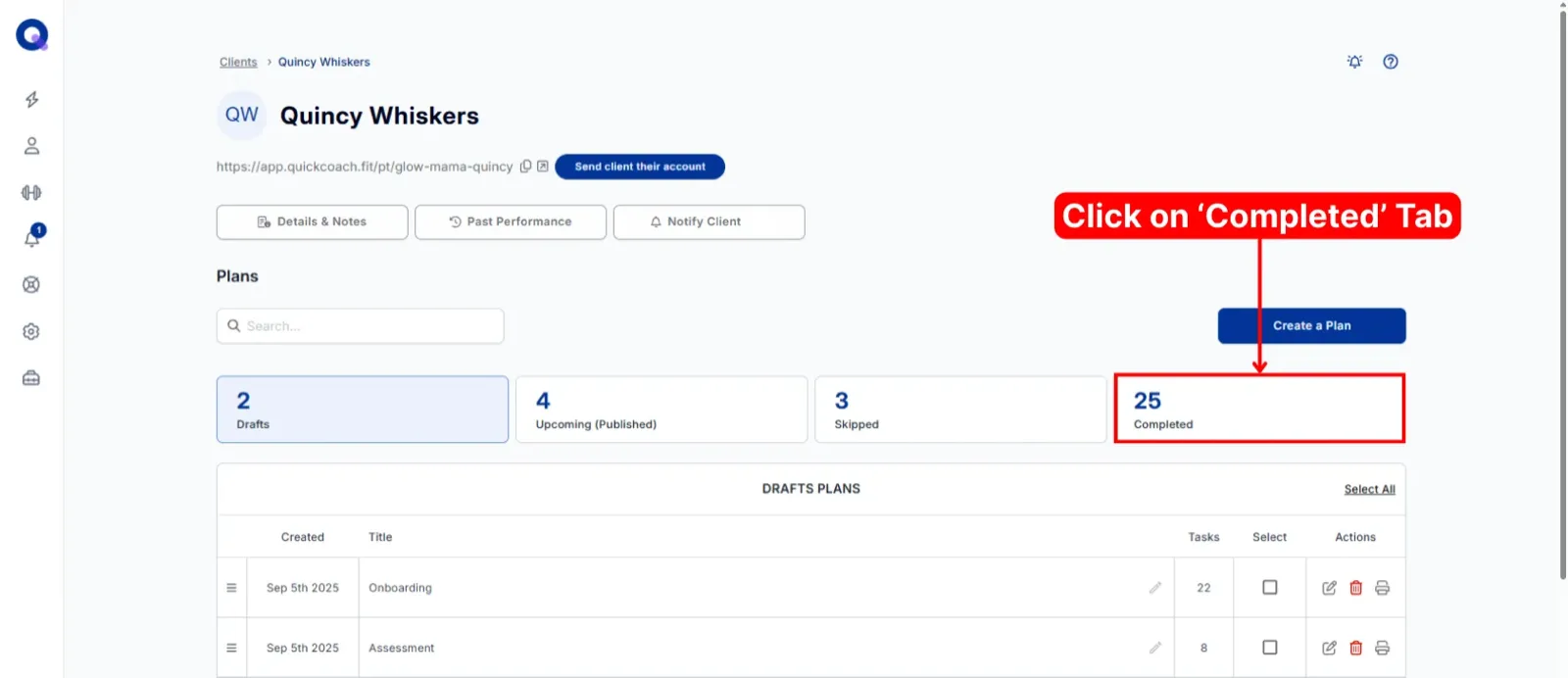Click the Title column header

click(380, 537)
